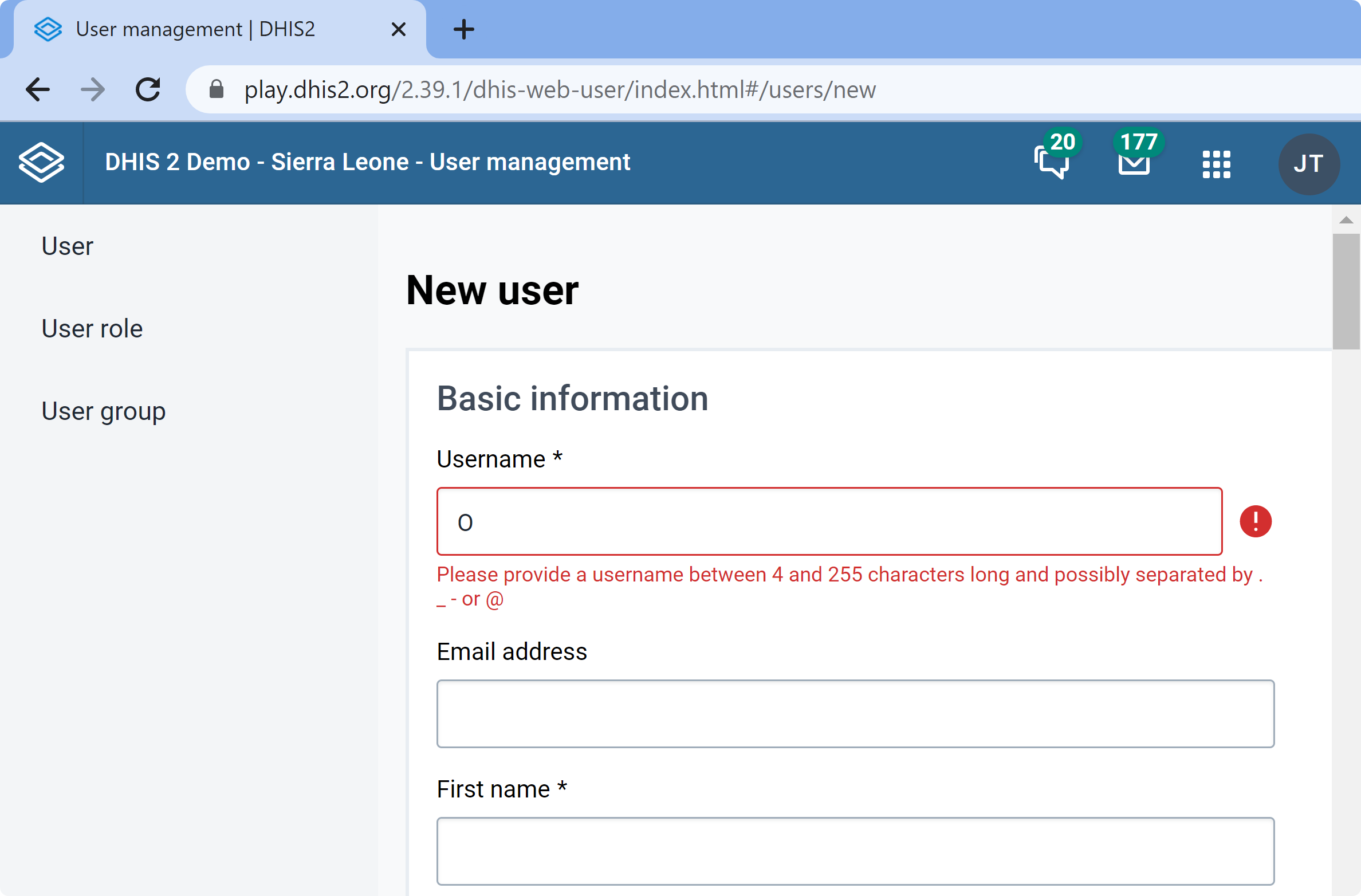The width and height of the screenshot is (1361, 896).
Task: Click the padlock site info icon
Action: point(216,89)
